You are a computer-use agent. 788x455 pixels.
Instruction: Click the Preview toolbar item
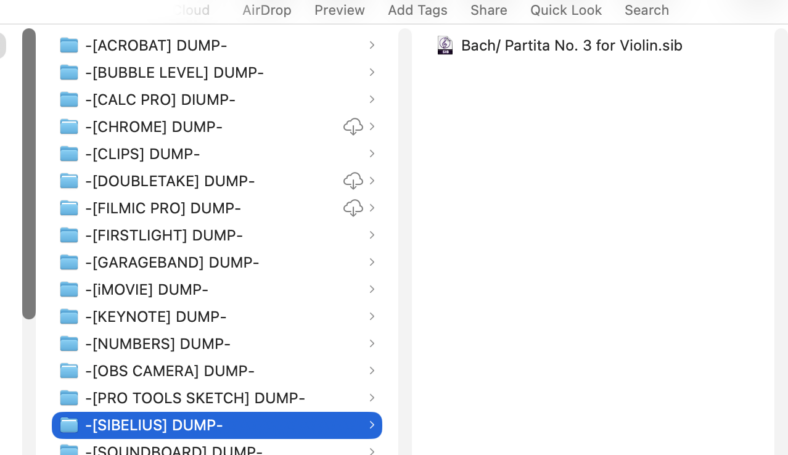click(340, 10)
